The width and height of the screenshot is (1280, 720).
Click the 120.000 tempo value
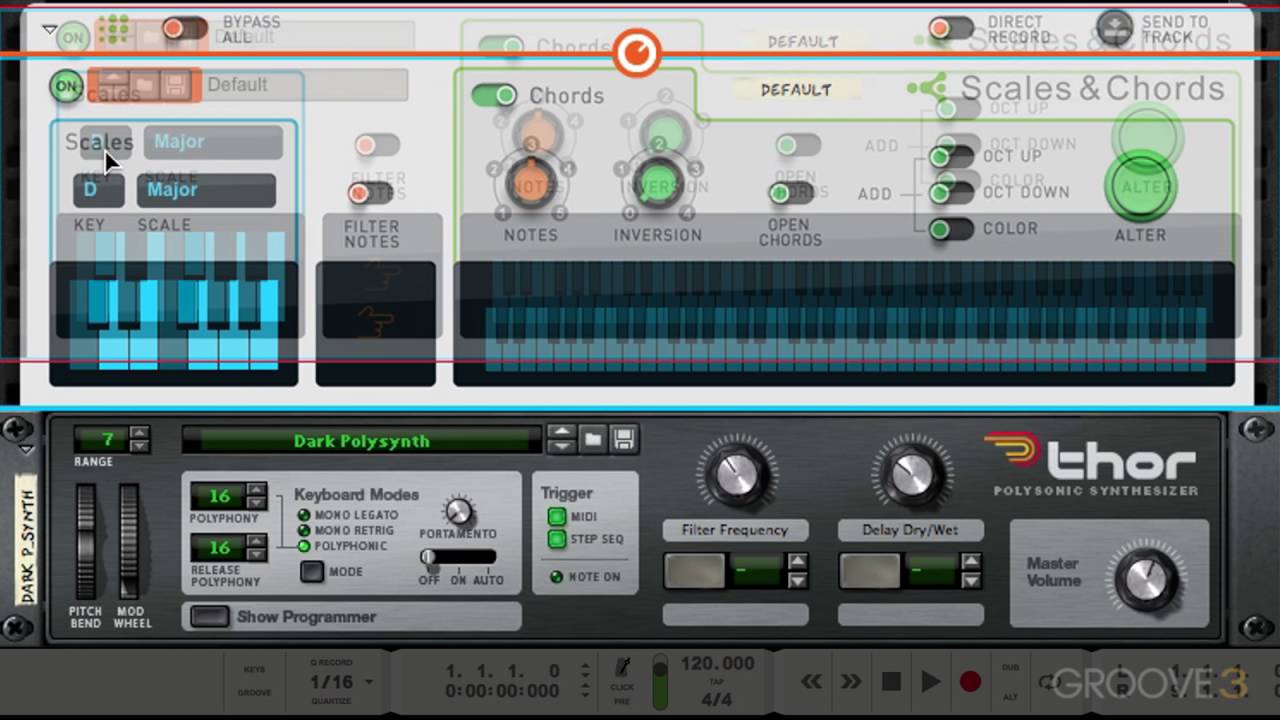tap(717, 663)
